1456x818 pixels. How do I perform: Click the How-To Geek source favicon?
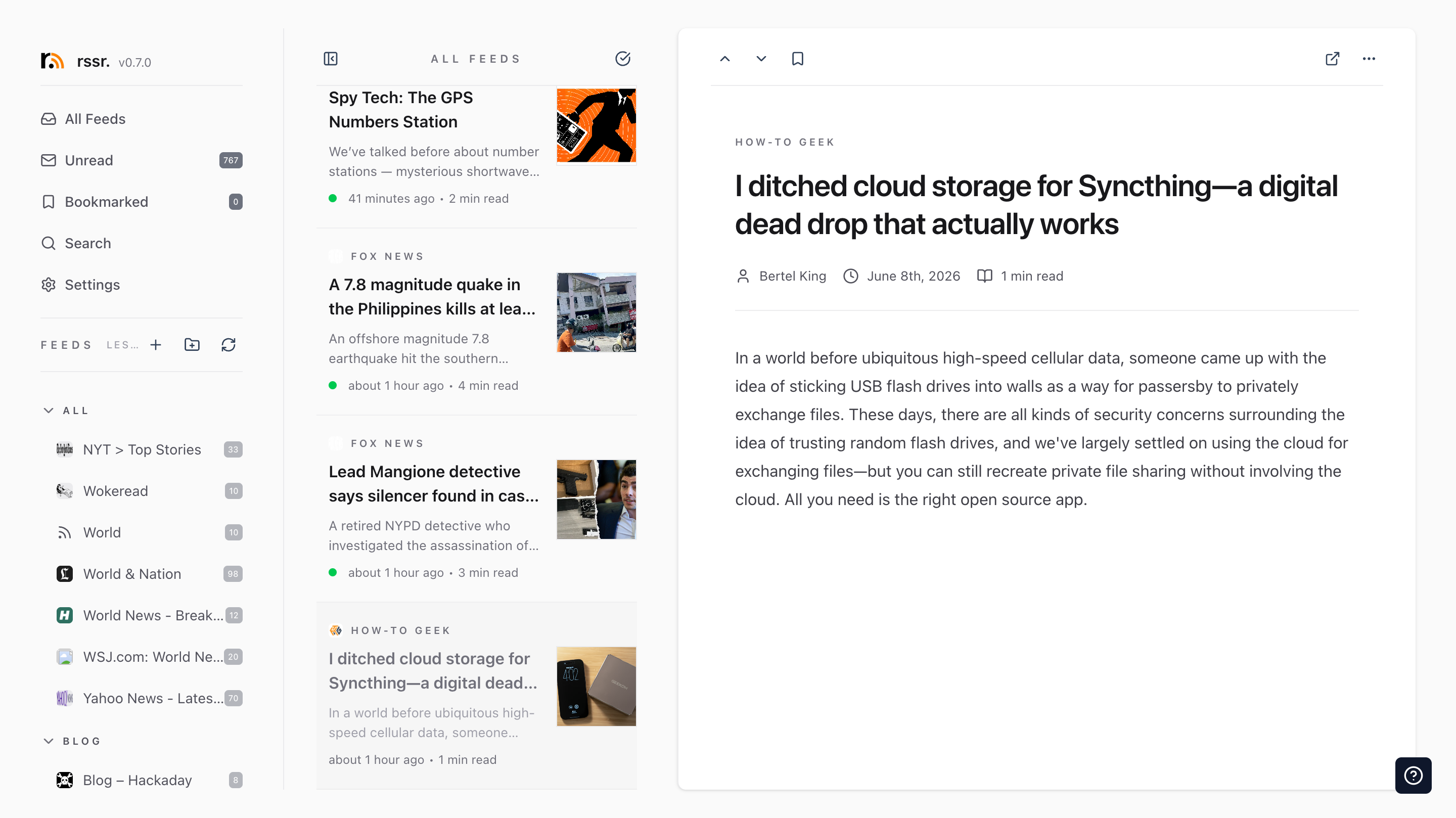336,630
